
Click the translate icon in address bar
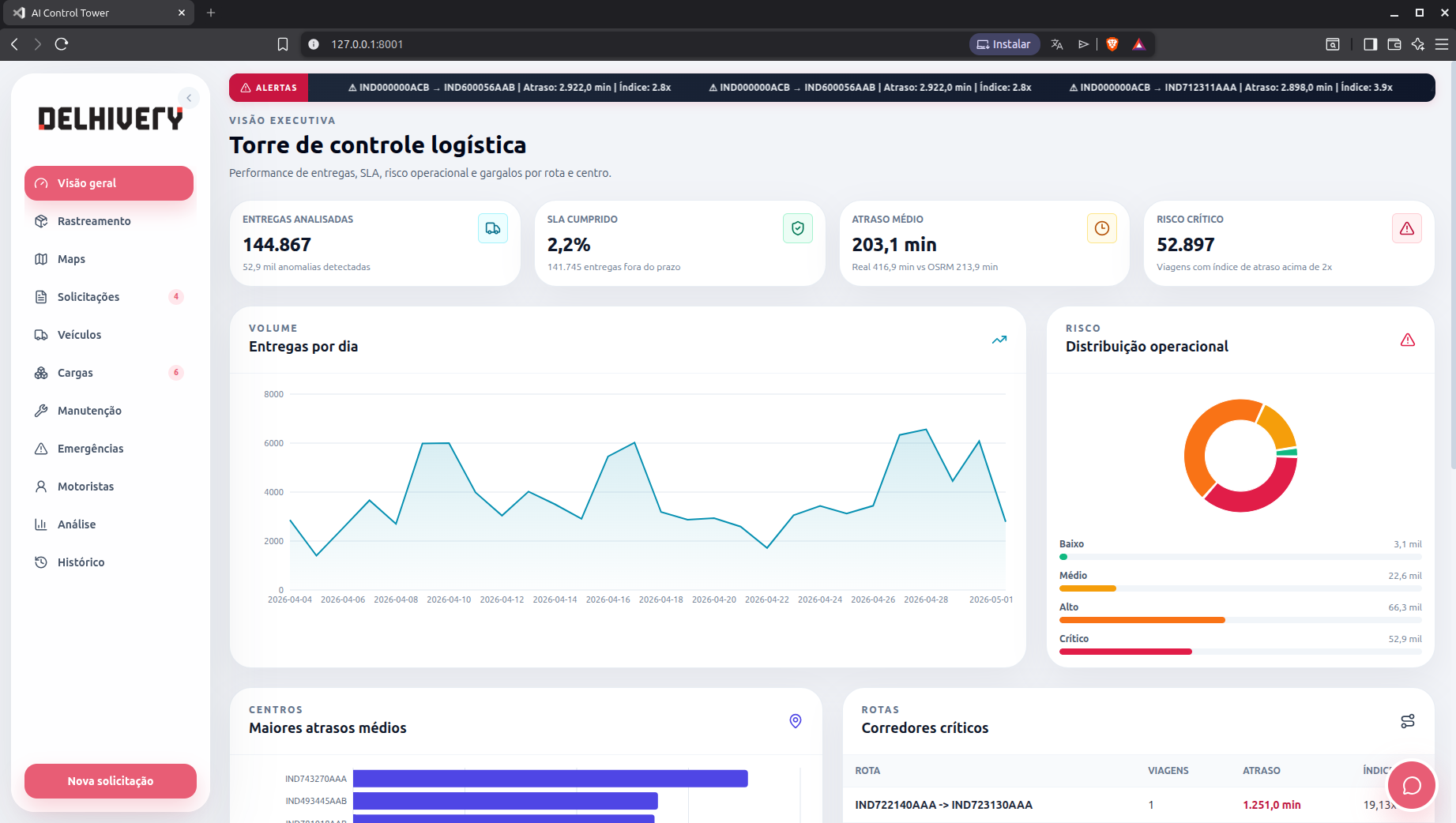coord(1057,44)
